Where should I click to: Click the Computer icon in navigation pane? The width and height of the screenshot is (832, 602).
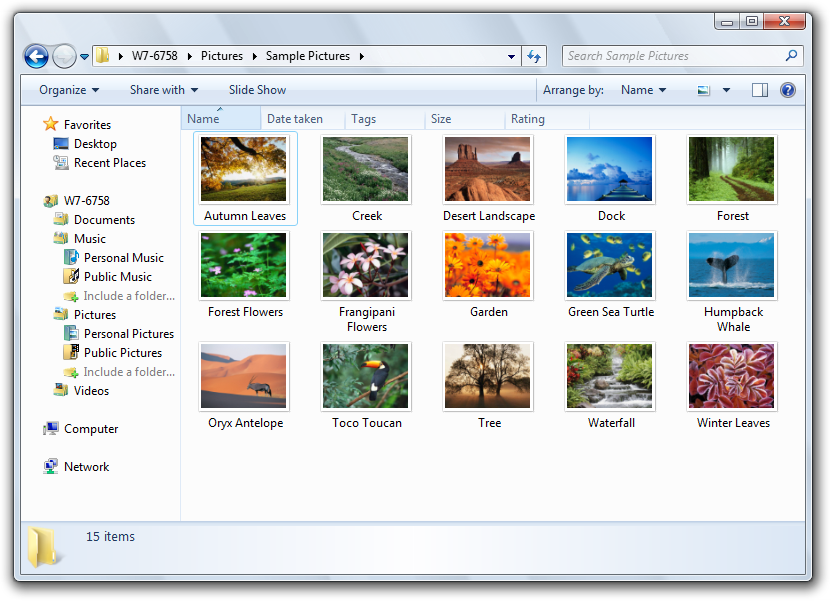pyautogui.click(x=51, y=429)
